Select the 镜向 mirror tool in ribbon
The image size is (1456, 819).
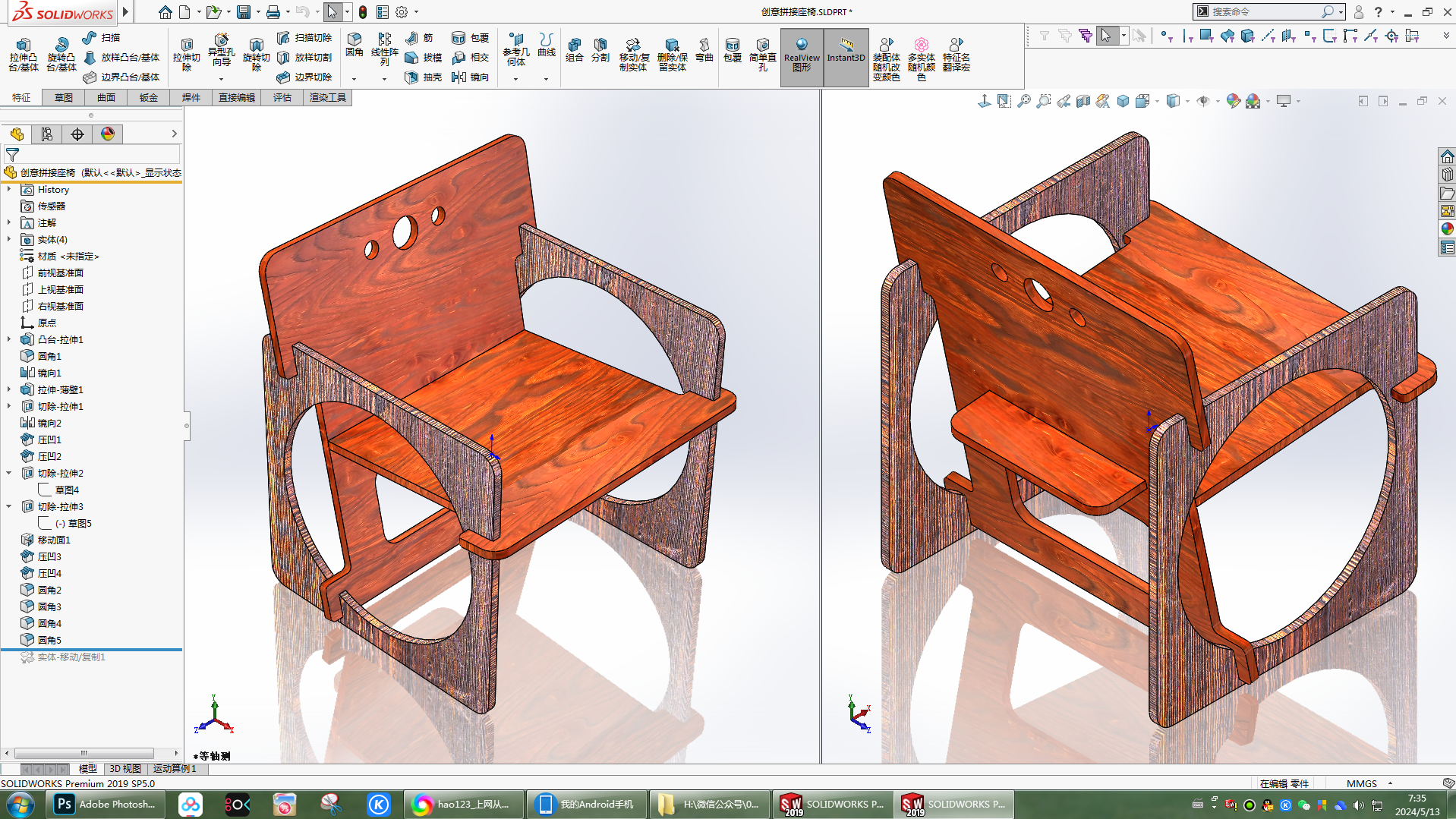471,77
